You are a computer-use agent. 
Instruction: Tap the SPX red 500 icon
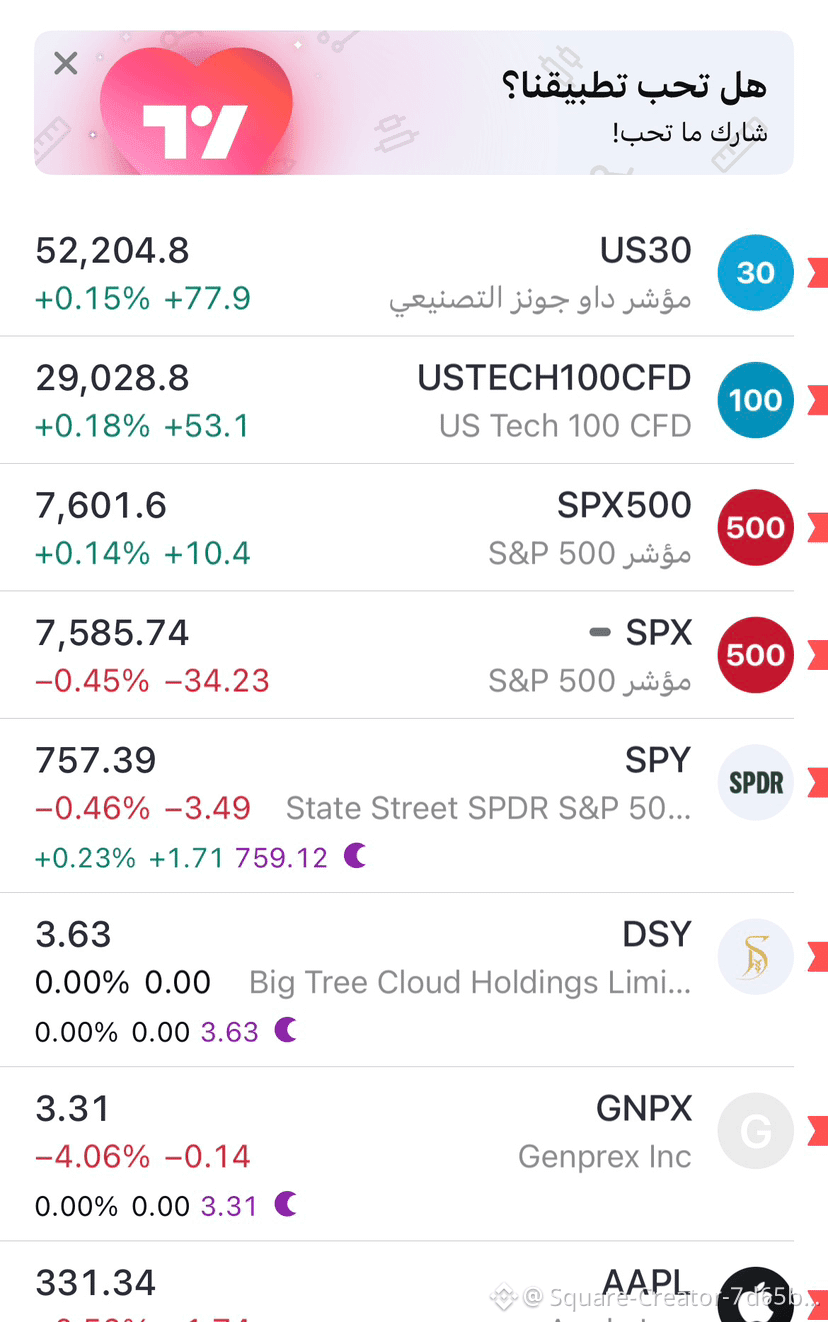756,655
